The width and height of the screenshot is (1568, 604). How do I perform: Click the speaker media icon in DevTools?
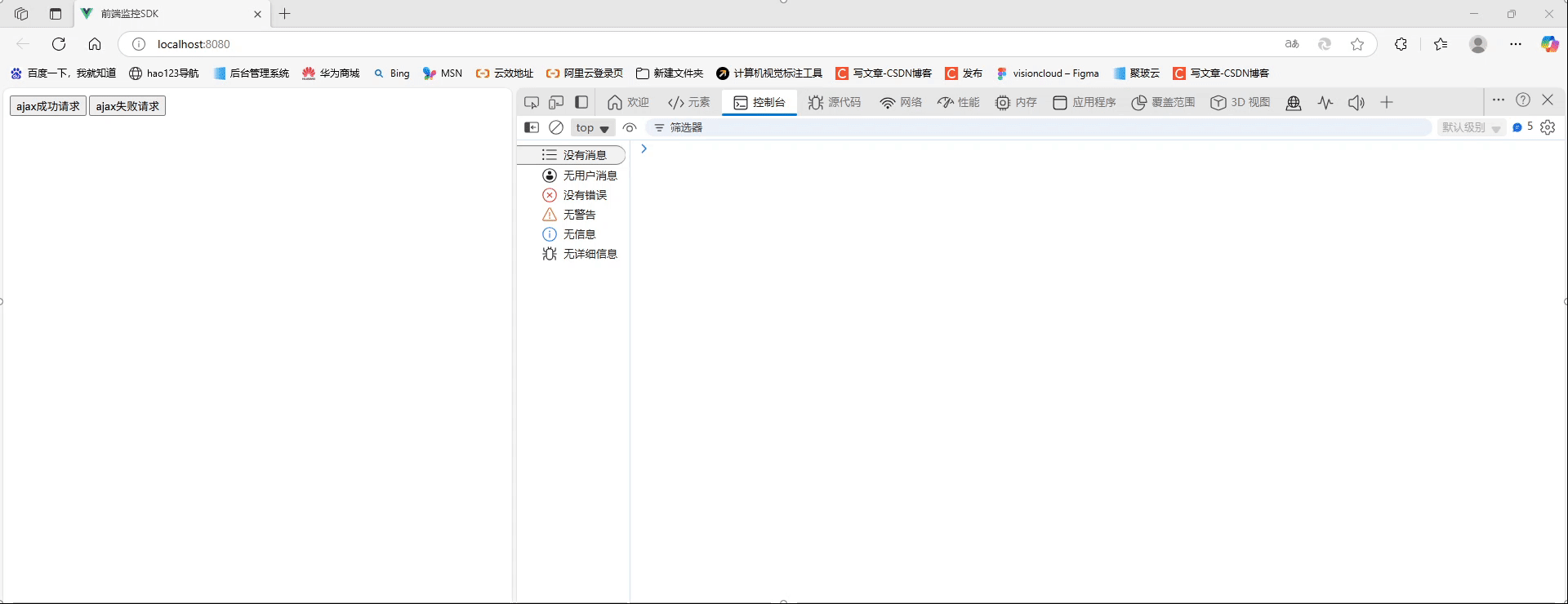tap(1356, 103)
